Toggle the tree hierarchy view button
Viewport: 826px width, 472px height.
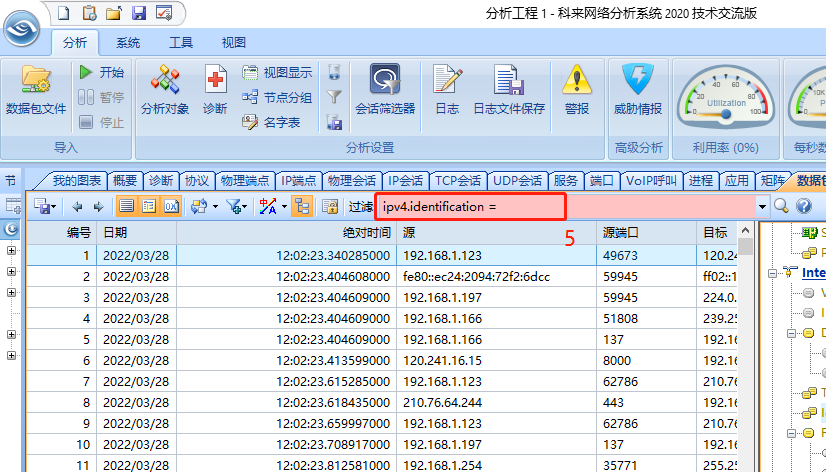point(302,206)
